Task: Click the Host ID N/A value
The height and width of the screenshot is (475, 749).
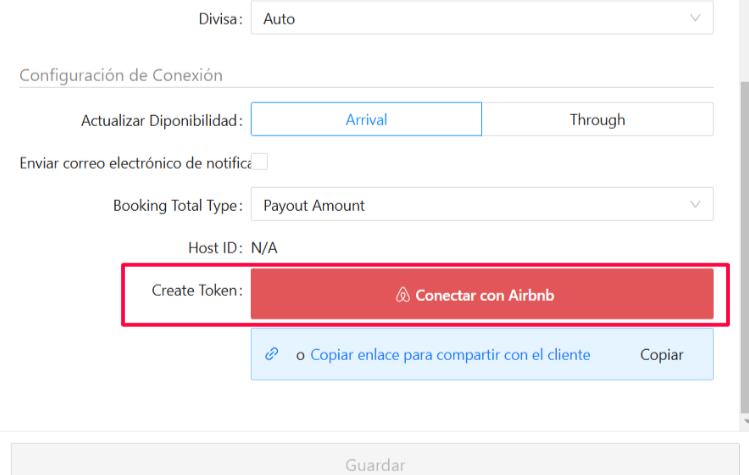Action: [x=264, y=248]
